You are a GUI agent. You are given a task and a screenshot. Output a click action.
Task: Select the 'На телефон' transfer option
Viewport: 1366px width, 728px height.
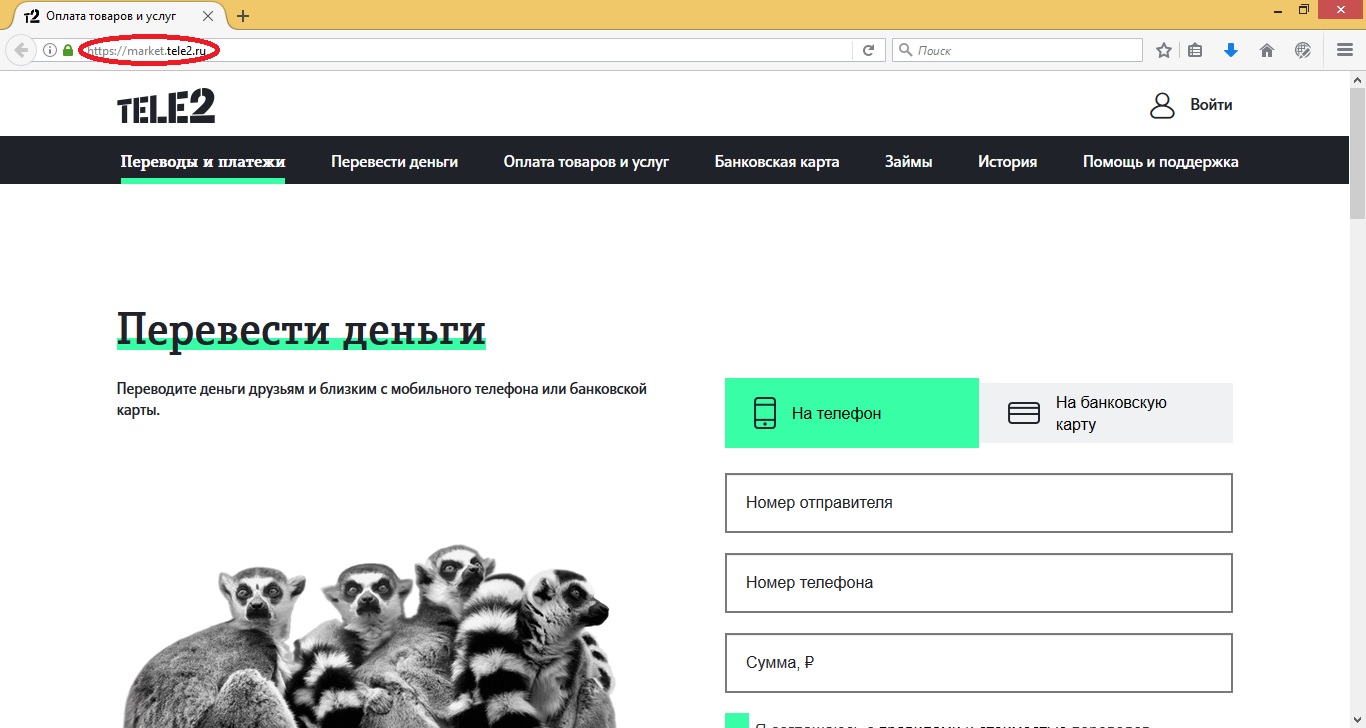(851, 413)
